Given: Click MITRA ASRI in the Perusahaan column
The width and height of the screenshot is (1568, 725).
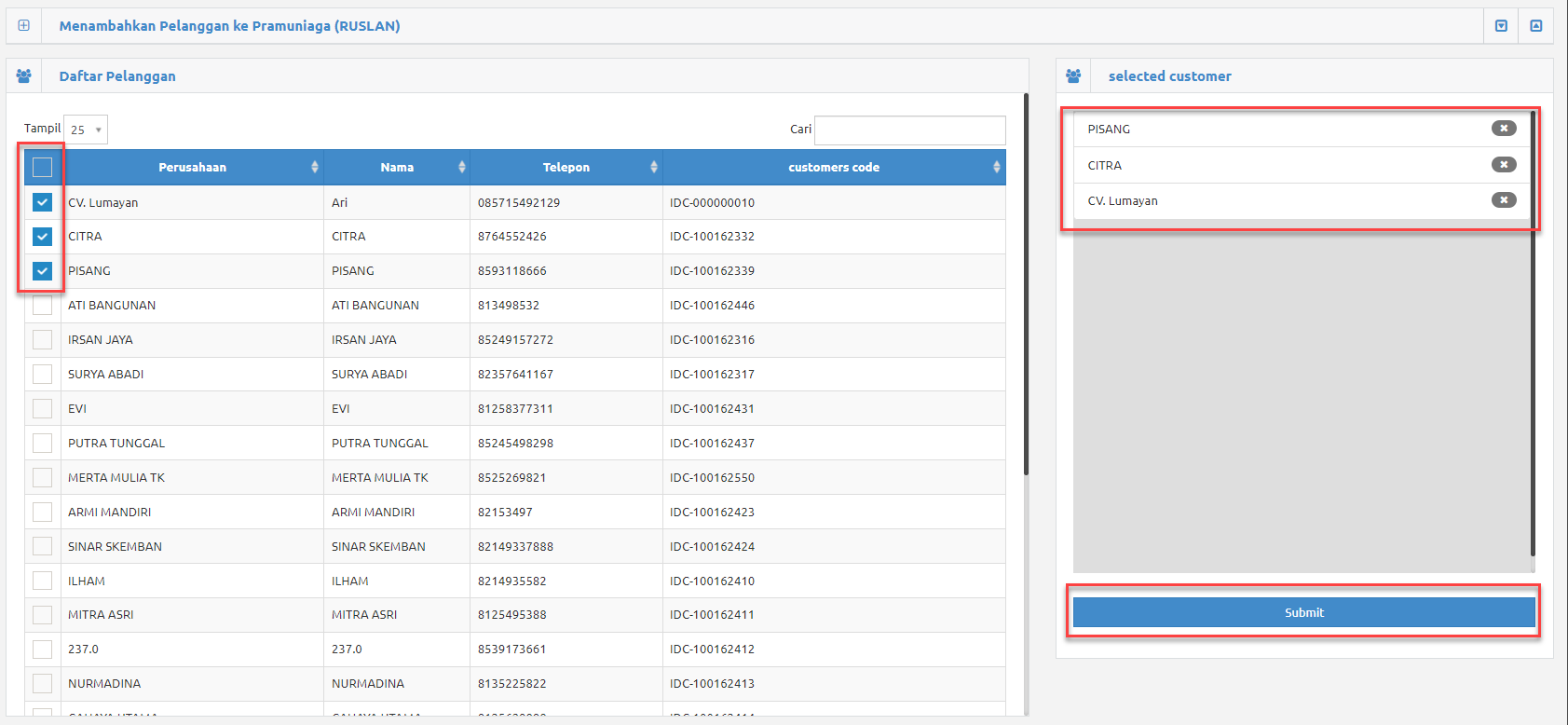Looking at the screenshot, I should point(101,615).
